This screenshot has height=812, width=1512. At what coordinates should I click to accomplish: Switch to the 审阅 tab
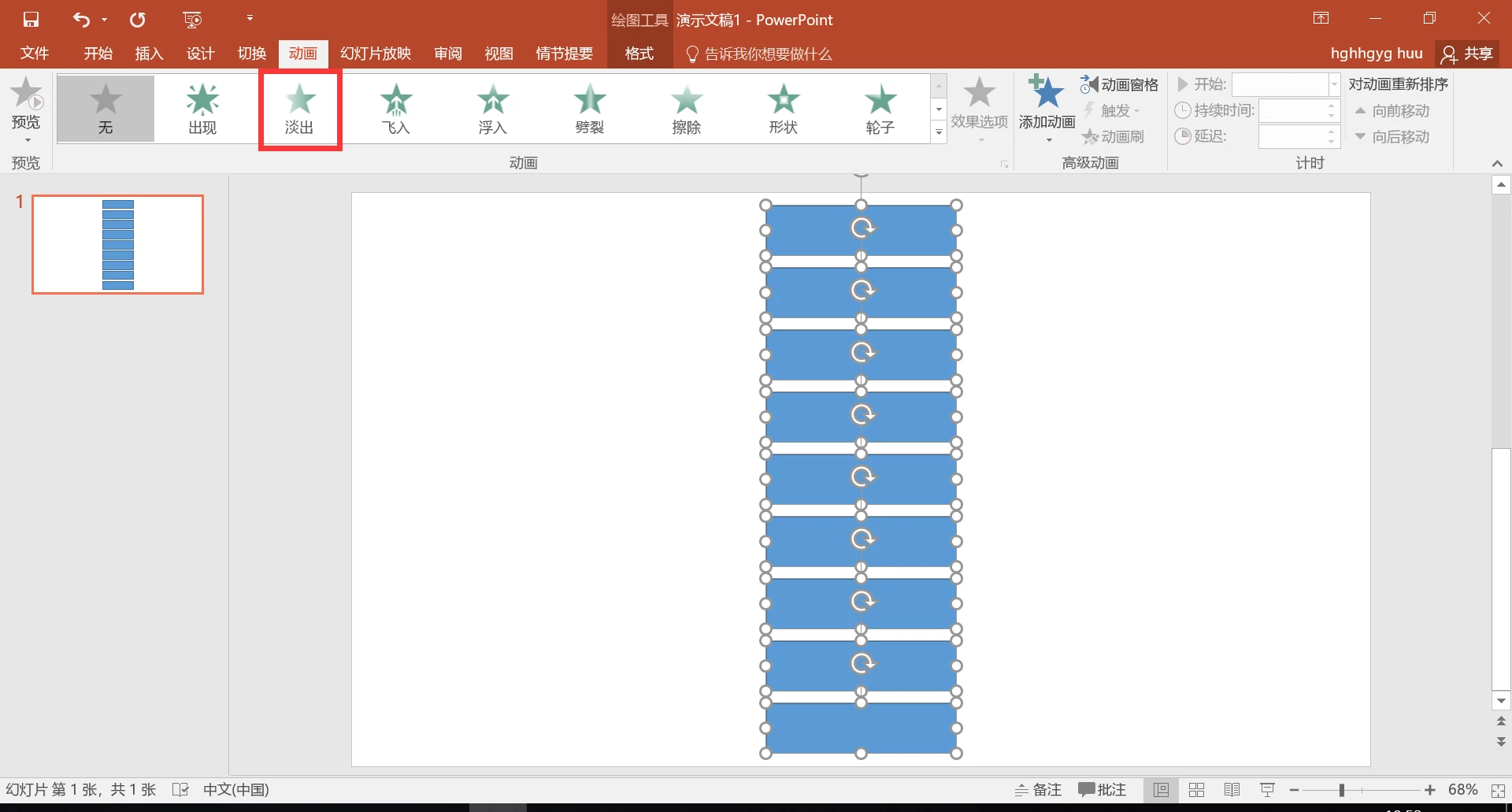click(448, 54)
